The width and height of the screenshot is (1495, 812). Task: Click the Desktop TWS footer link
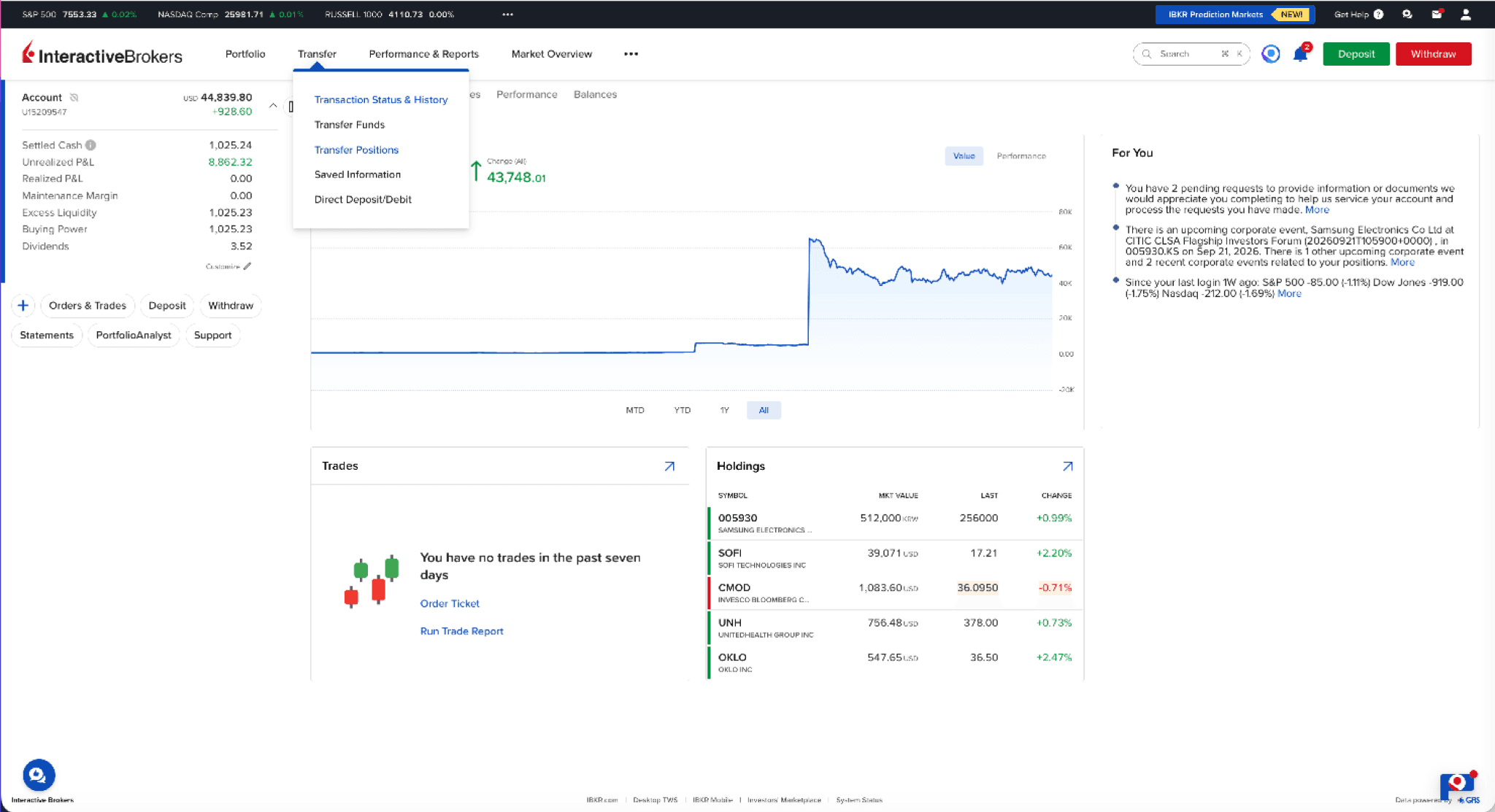click(x=656, y=800)
